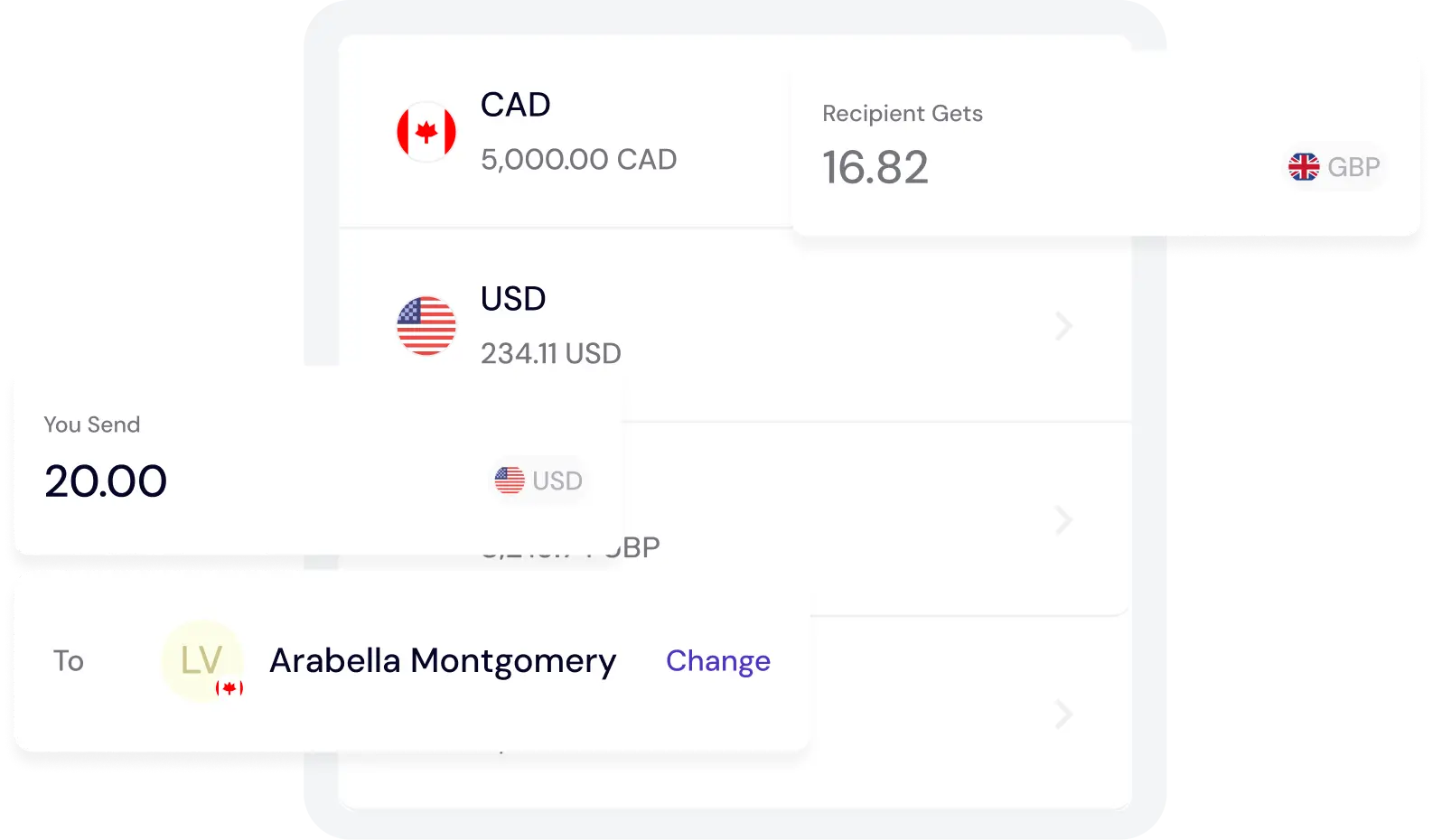
Task: Click the 5,000.00 CAD balance
Action: pos(578,160)
